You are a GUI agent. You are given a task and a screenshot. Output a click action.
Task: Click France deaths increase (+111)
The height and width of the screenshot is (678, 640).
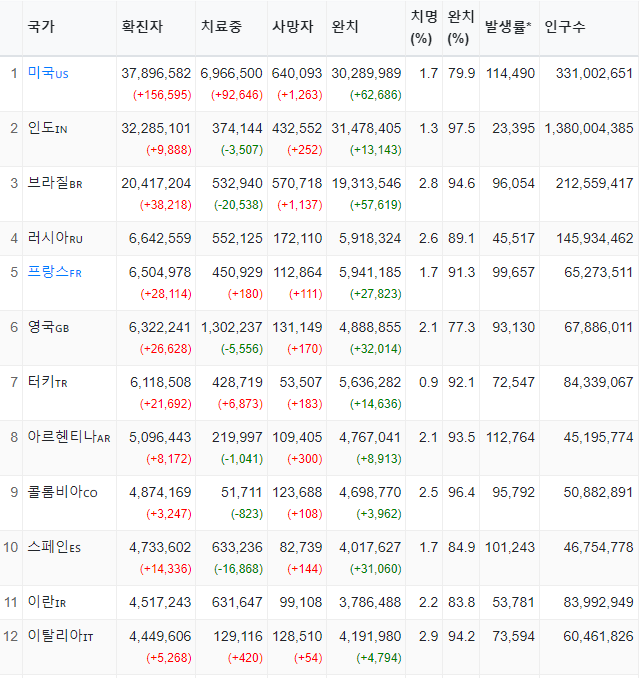pos(306,294)
